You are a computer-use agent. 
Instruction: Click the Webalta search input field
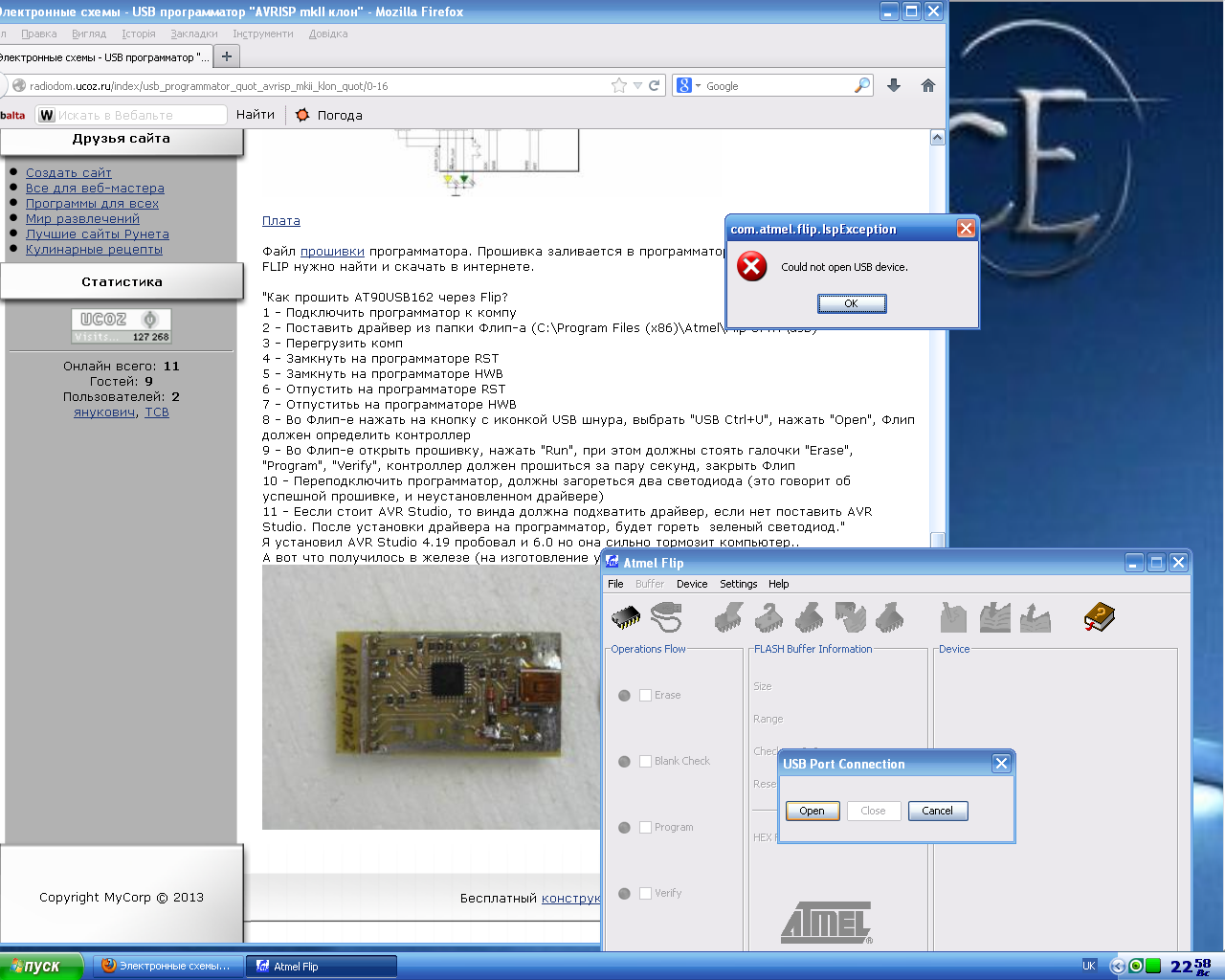142,115
